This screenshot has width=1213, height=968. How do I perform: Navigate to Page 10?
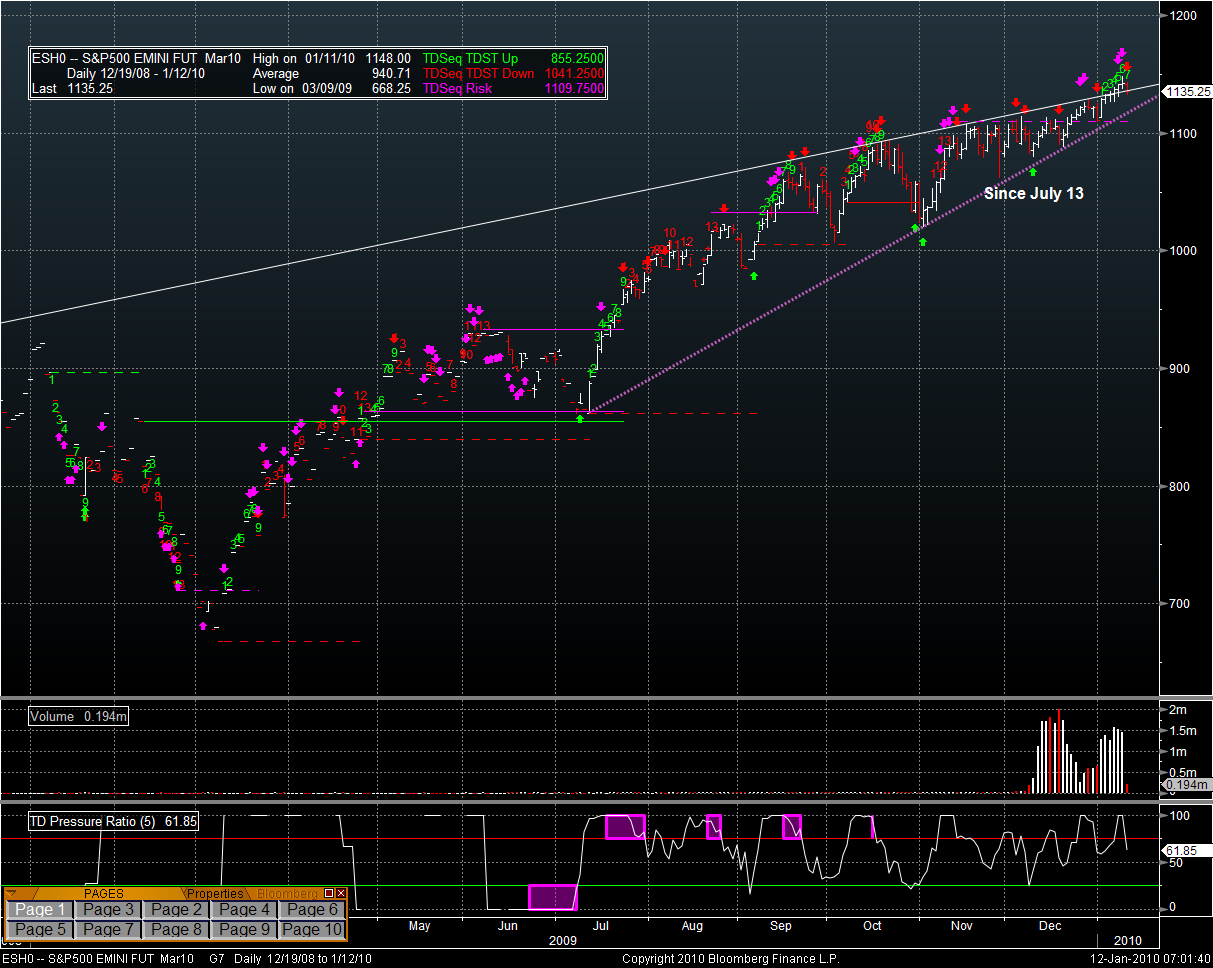(x=312, y=929)
